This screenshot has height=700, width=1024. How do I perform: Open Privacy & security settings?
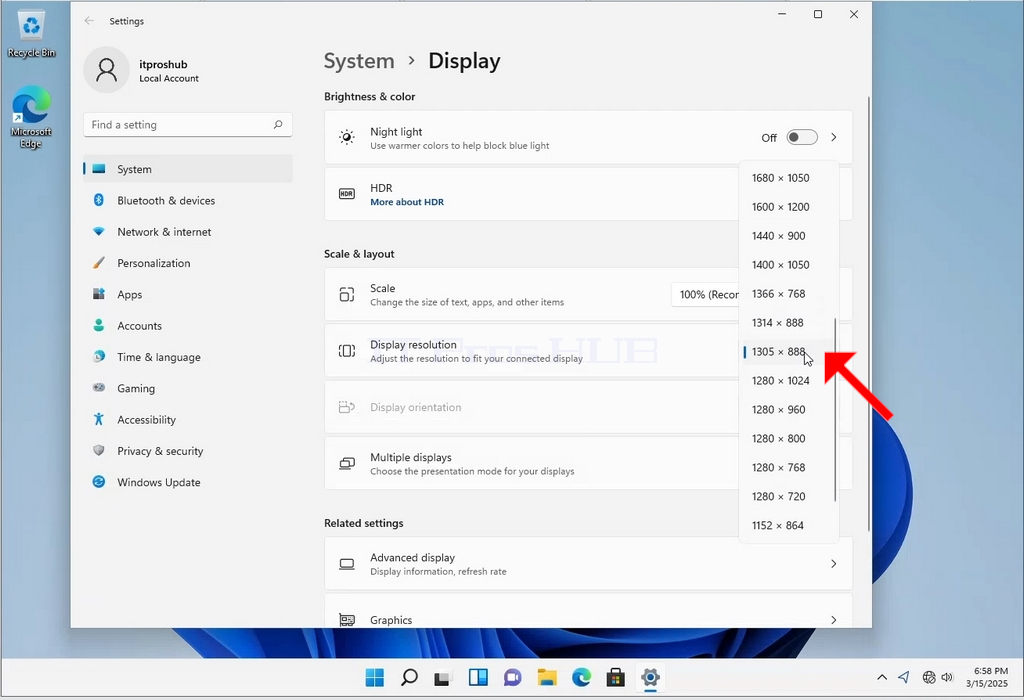188,451
